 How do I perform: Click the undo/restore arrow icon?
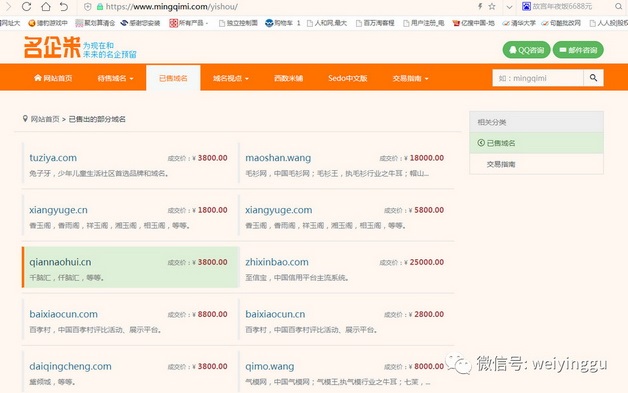tap(64, 6)
